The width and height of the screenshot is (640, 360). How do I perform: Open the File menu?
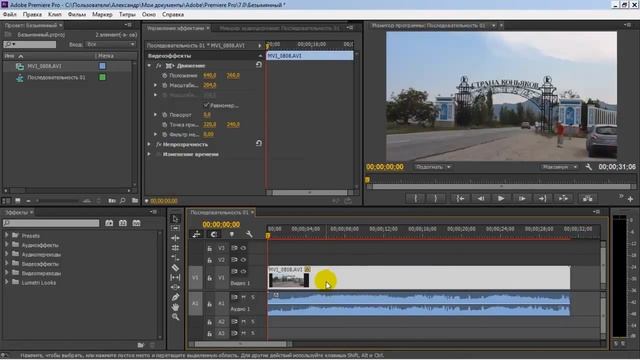9,14
